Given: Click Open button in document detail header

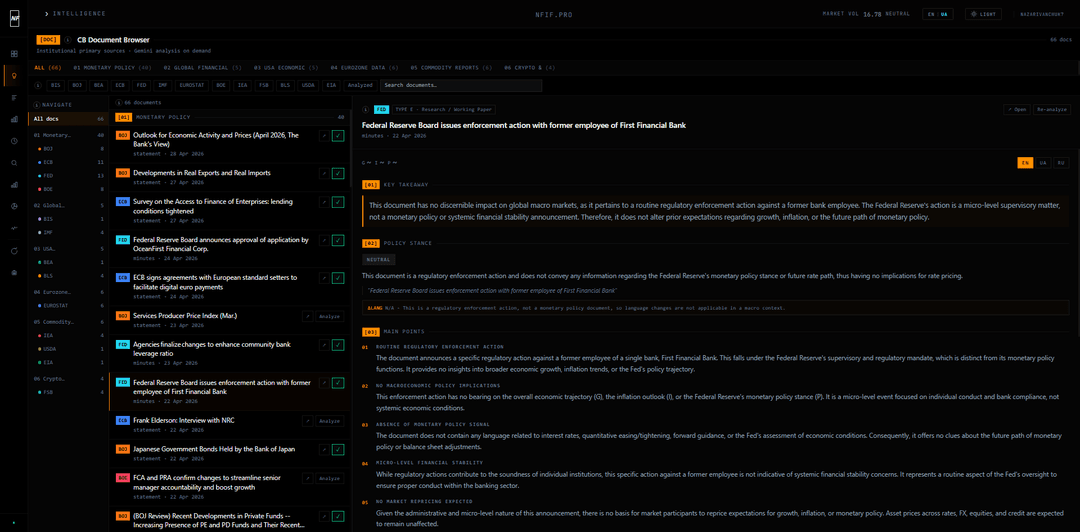Looking at the screenshot, I should [x=1017, y=109].
